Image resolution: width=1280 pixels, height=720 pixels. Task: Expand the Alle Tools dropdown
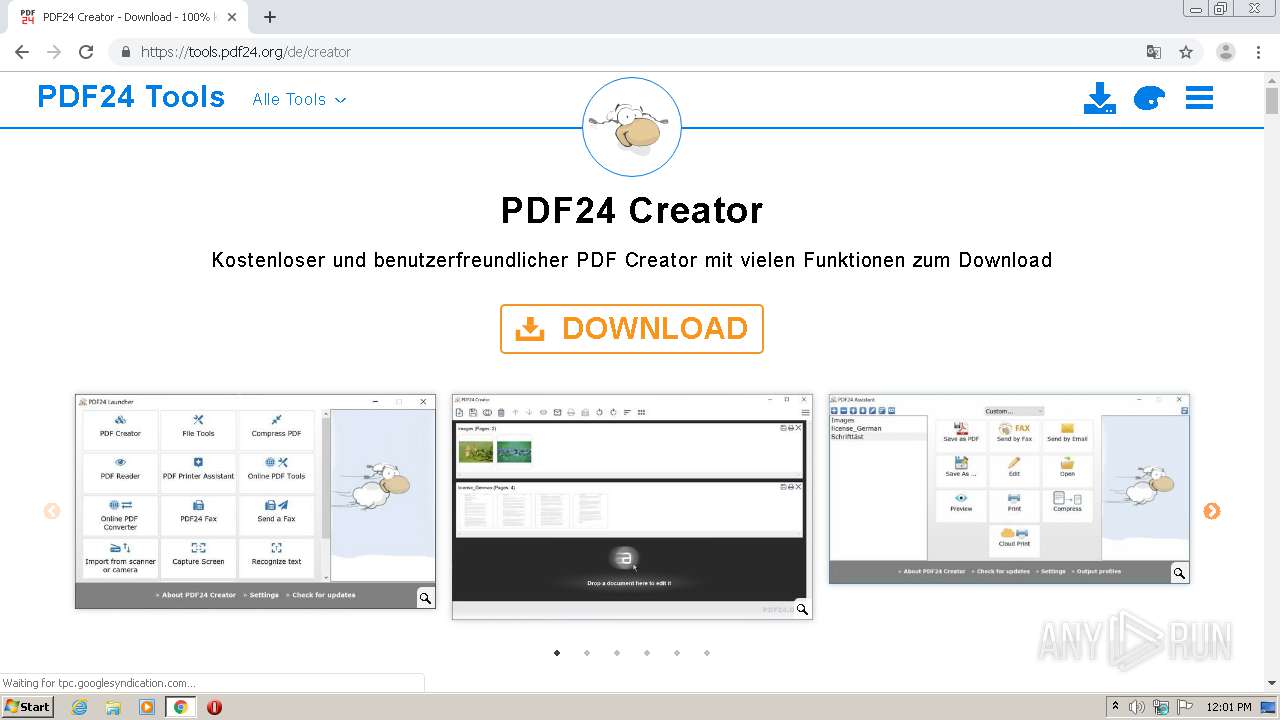[x=299, y=99]
